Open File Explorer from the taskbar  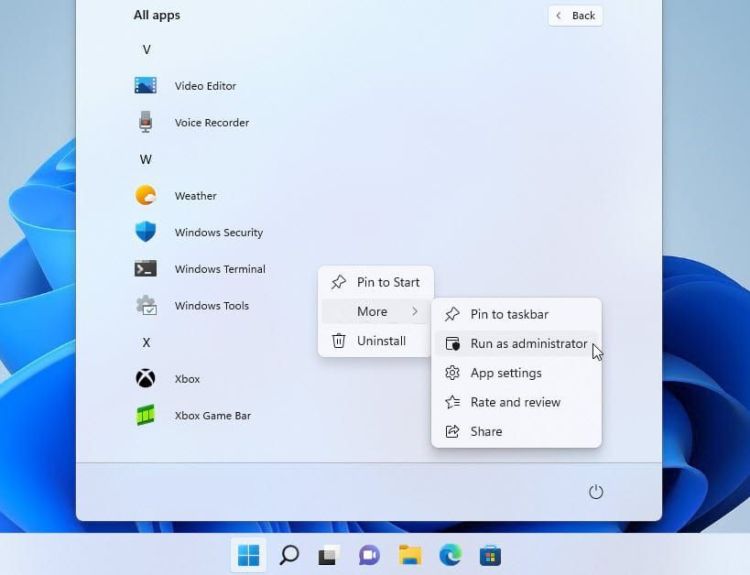click(x=410, y=555)
